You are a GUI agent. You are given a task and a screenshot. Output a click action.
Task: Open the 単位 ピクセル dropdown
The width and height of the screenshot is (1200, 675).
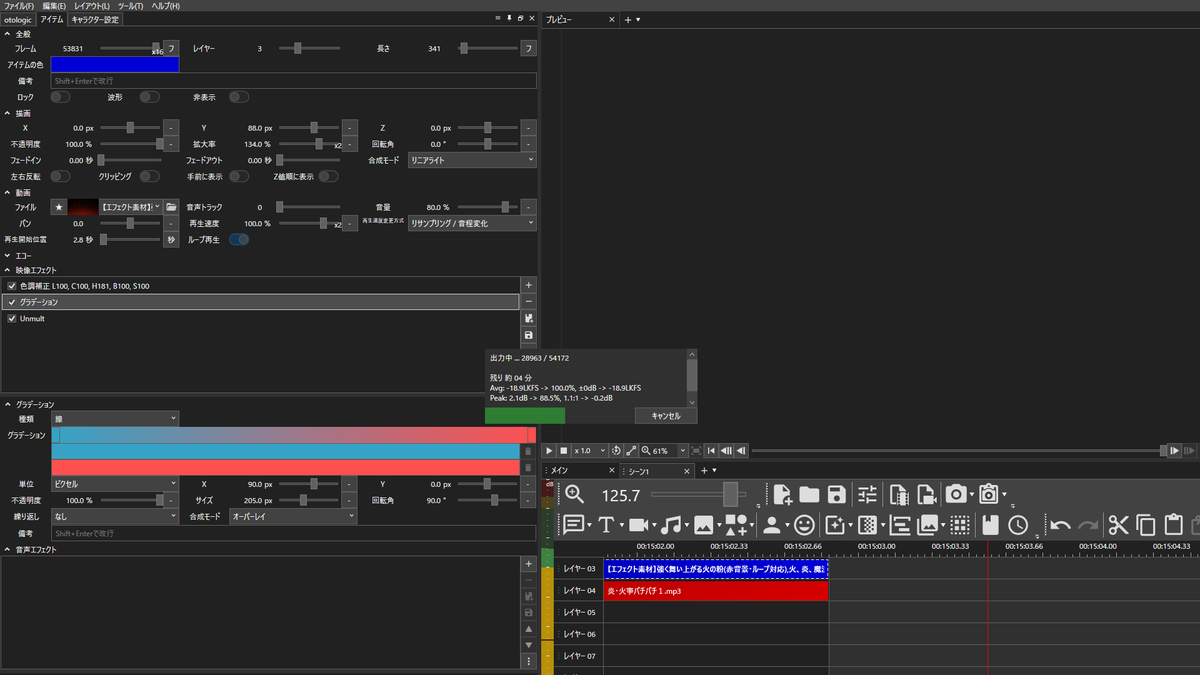pos(115,484)
